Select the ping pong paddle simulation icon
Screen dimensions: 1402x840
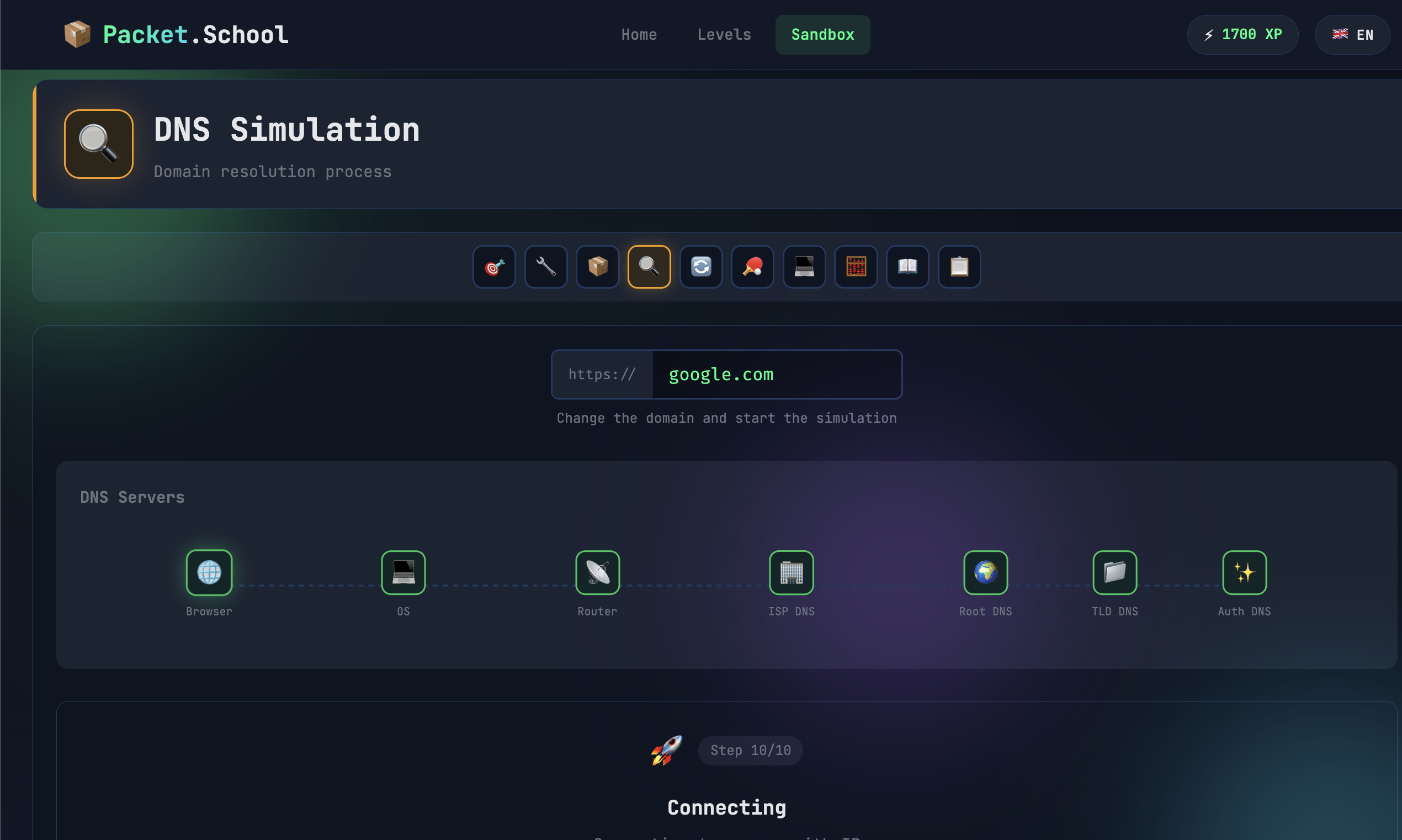point(752,267)
